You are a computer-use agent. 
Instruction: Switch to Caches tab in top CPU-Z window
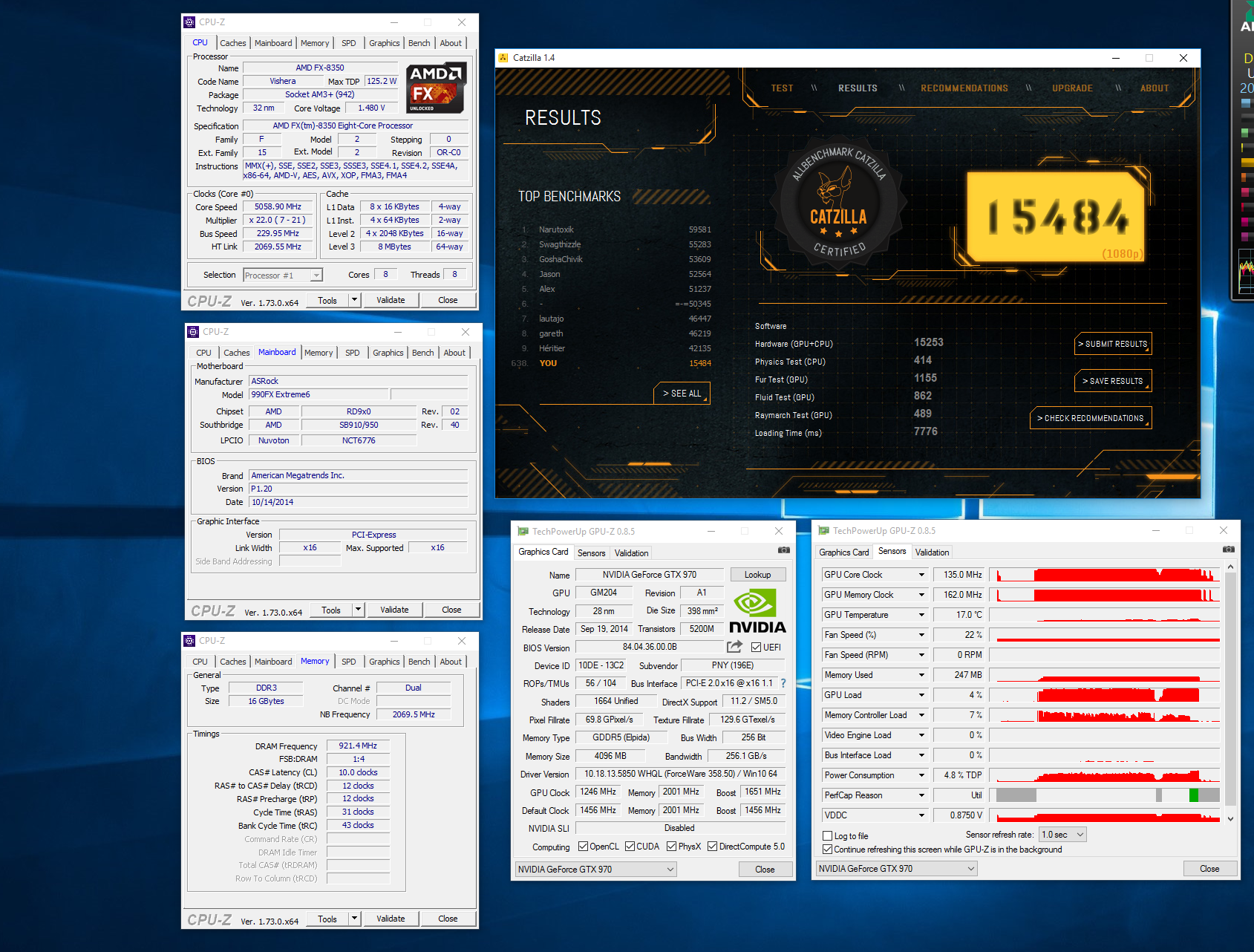pos(232,43)
